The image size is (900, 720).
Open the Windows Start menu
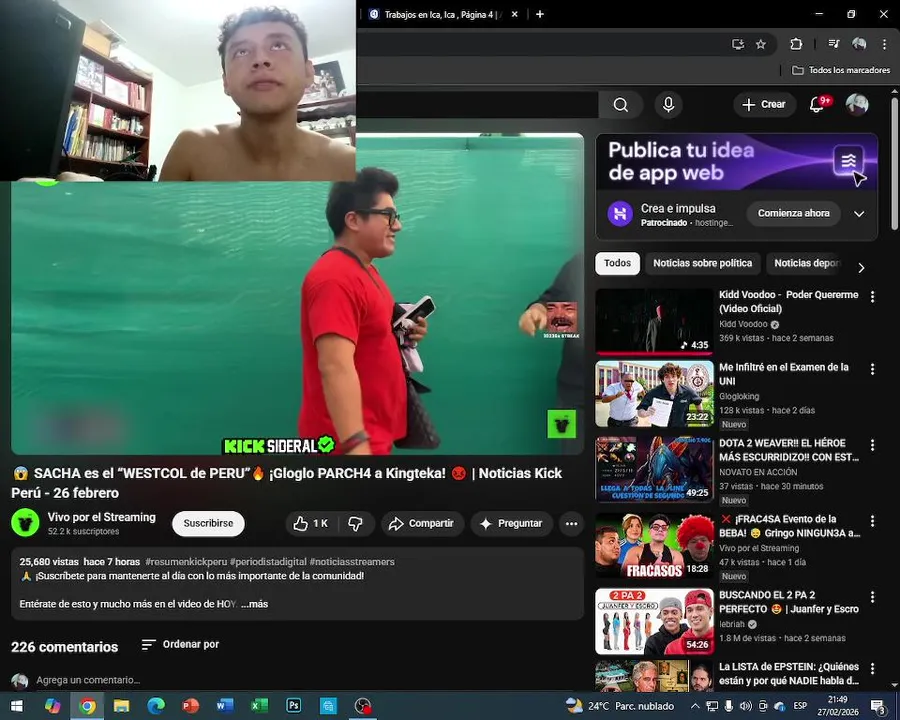17,706
